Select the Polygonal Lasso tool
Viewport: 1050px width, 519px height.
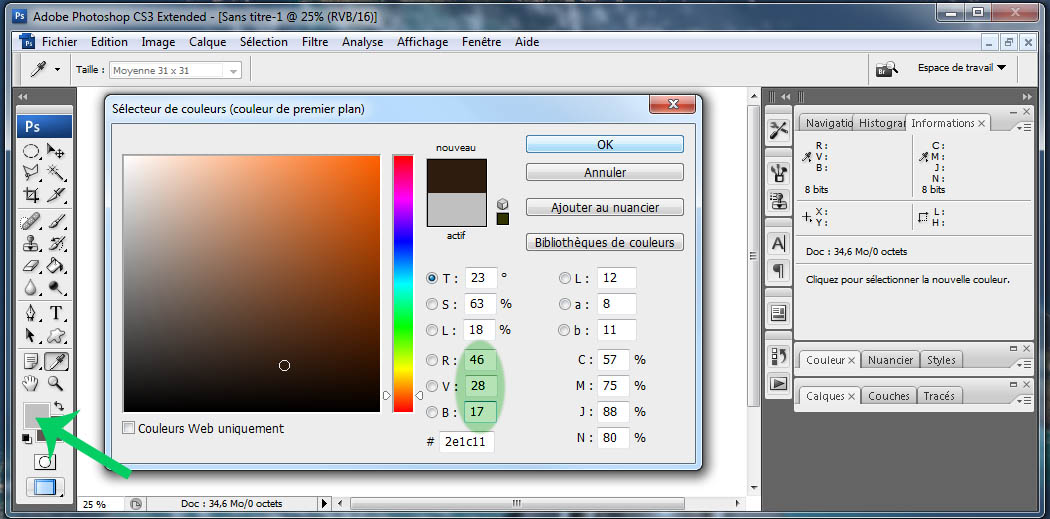(x=31, y=173)
